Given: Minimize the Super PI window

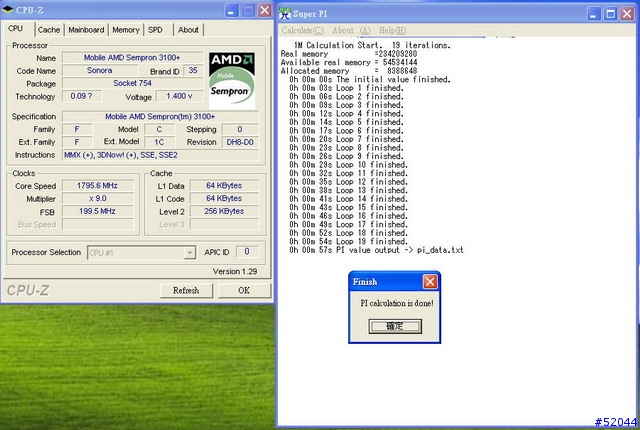Looking at the screenshot, I should [x=594, y=14].
